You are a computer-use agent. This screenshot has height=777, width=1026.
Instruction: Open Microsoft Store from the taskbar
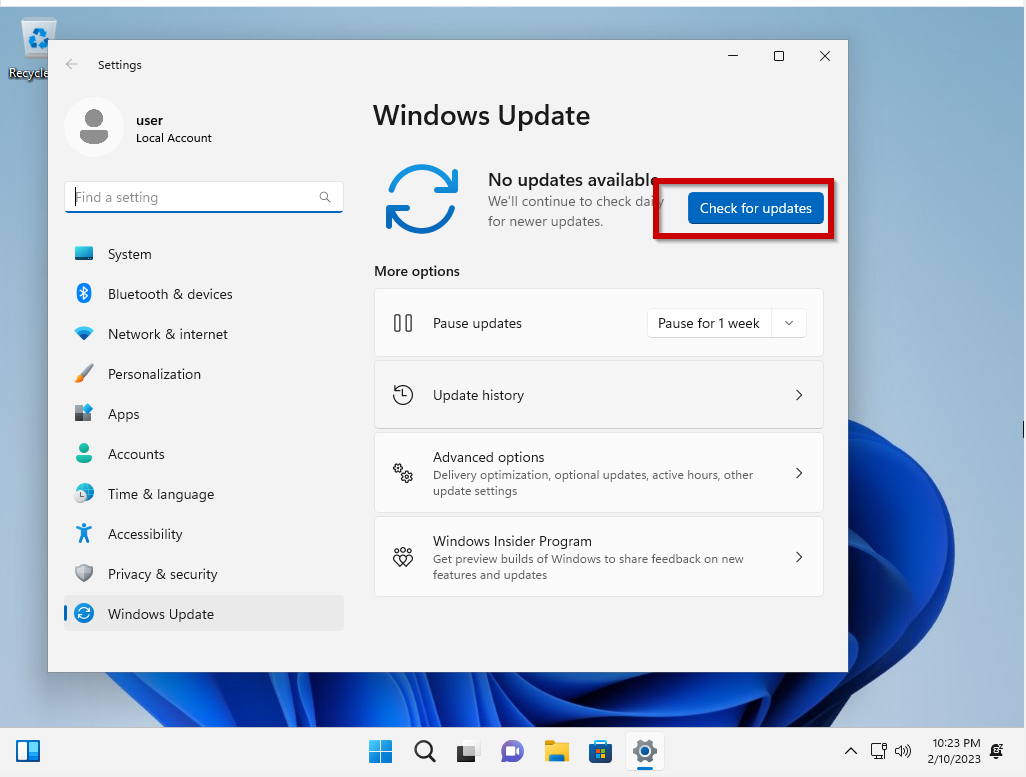coord(600,751)
